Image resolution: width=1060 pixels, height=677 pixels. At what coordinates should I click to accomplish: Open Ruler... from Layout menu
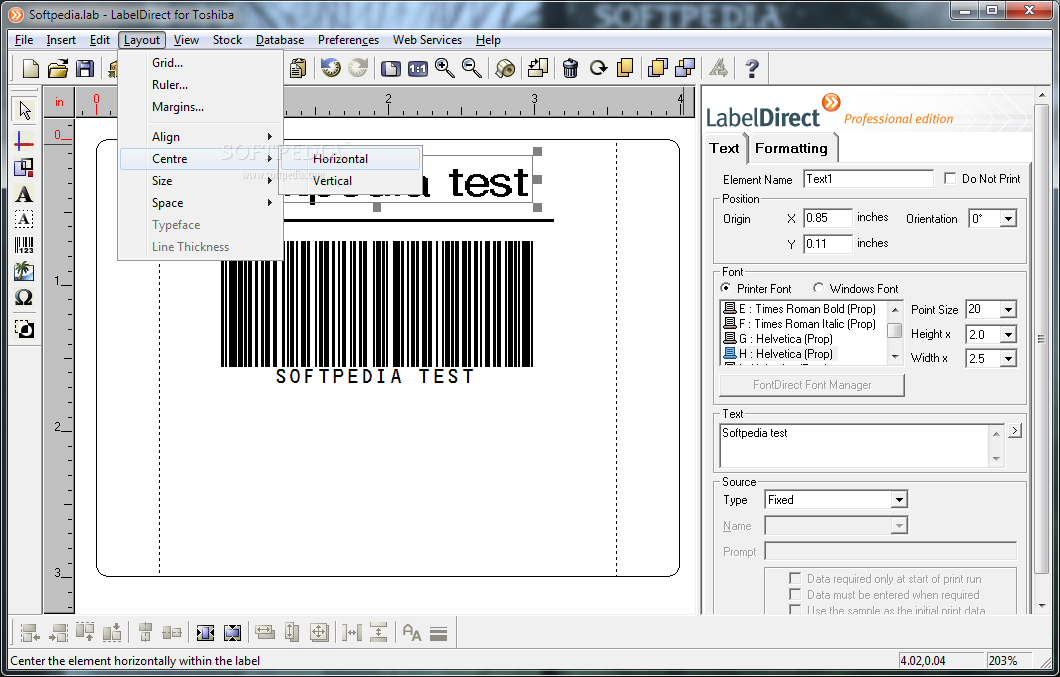(x=201, y=85)
